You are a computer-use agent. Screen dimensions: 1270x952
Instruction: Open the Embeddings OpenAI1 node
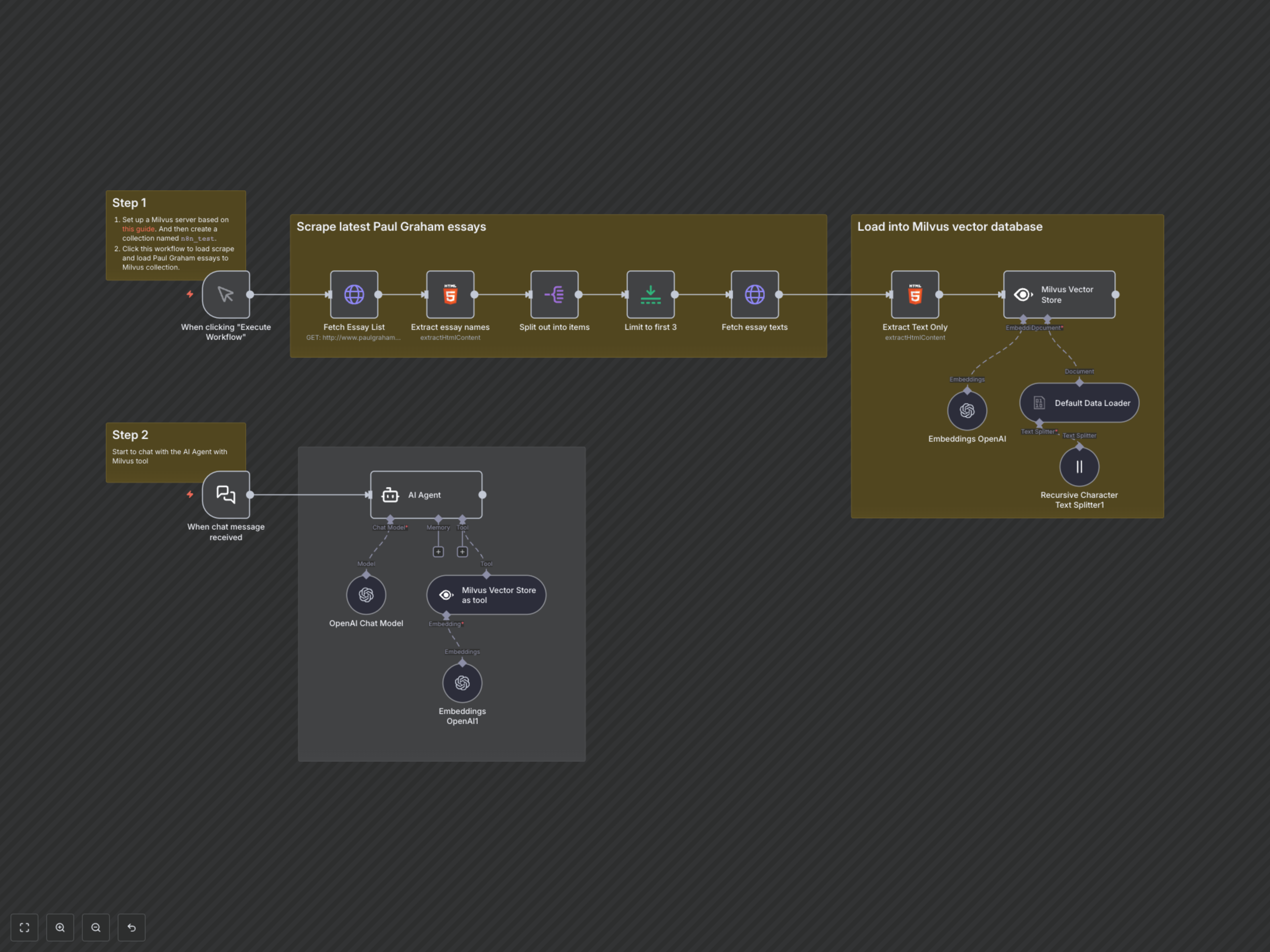click(462, 683)
